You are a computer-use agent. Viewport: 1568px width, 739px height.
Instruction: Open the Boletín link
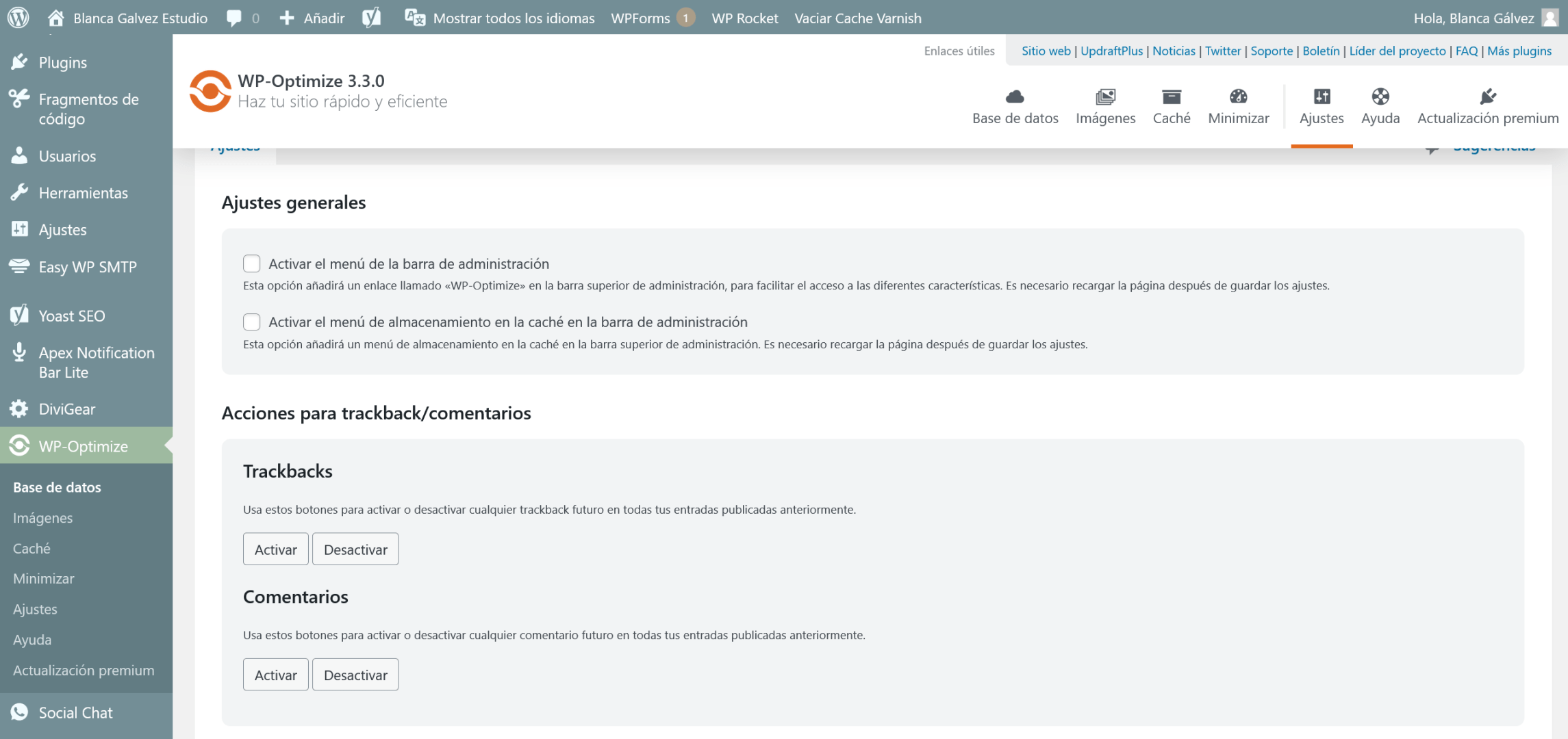coord(1321,51)
